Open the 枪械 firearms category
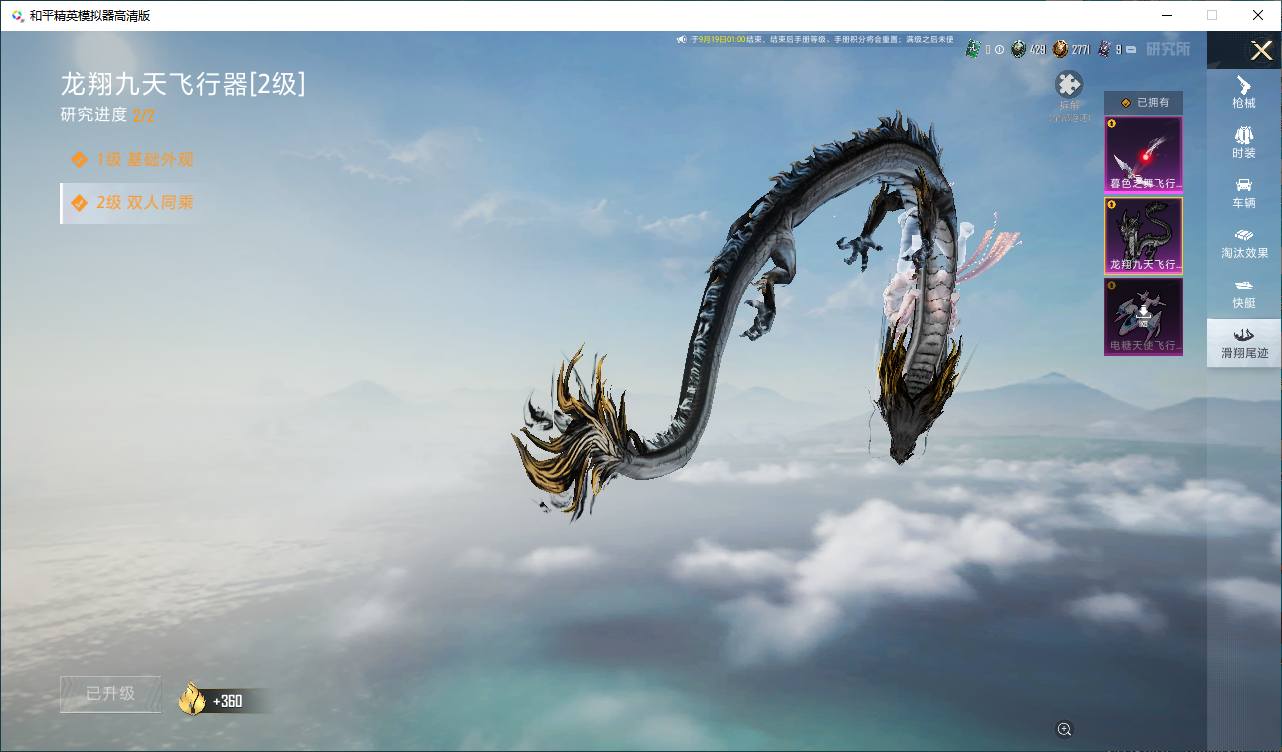The width and height of the screenshot is (1282, 752). click(1244, 92)
